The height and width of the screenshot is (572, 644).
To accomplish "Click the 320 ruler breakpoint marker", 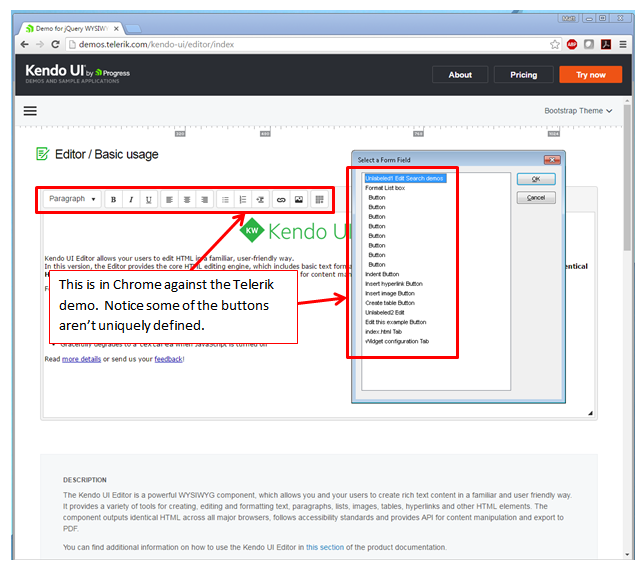I will [x=180, y=134].
